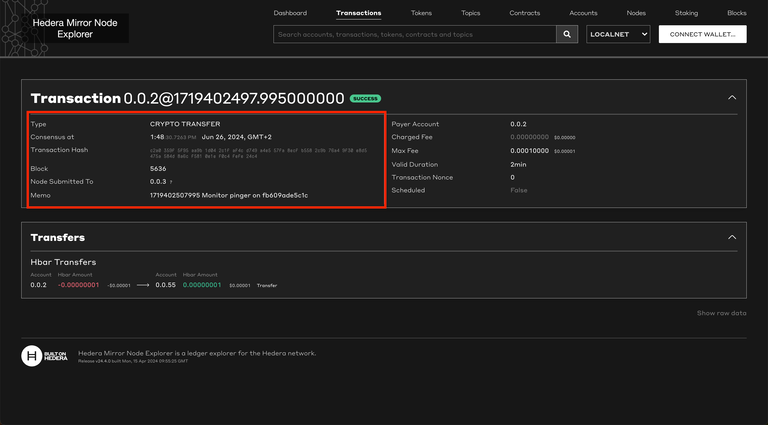Click the Connect Wallet button

pyautogui.click(x=702, y=34)
